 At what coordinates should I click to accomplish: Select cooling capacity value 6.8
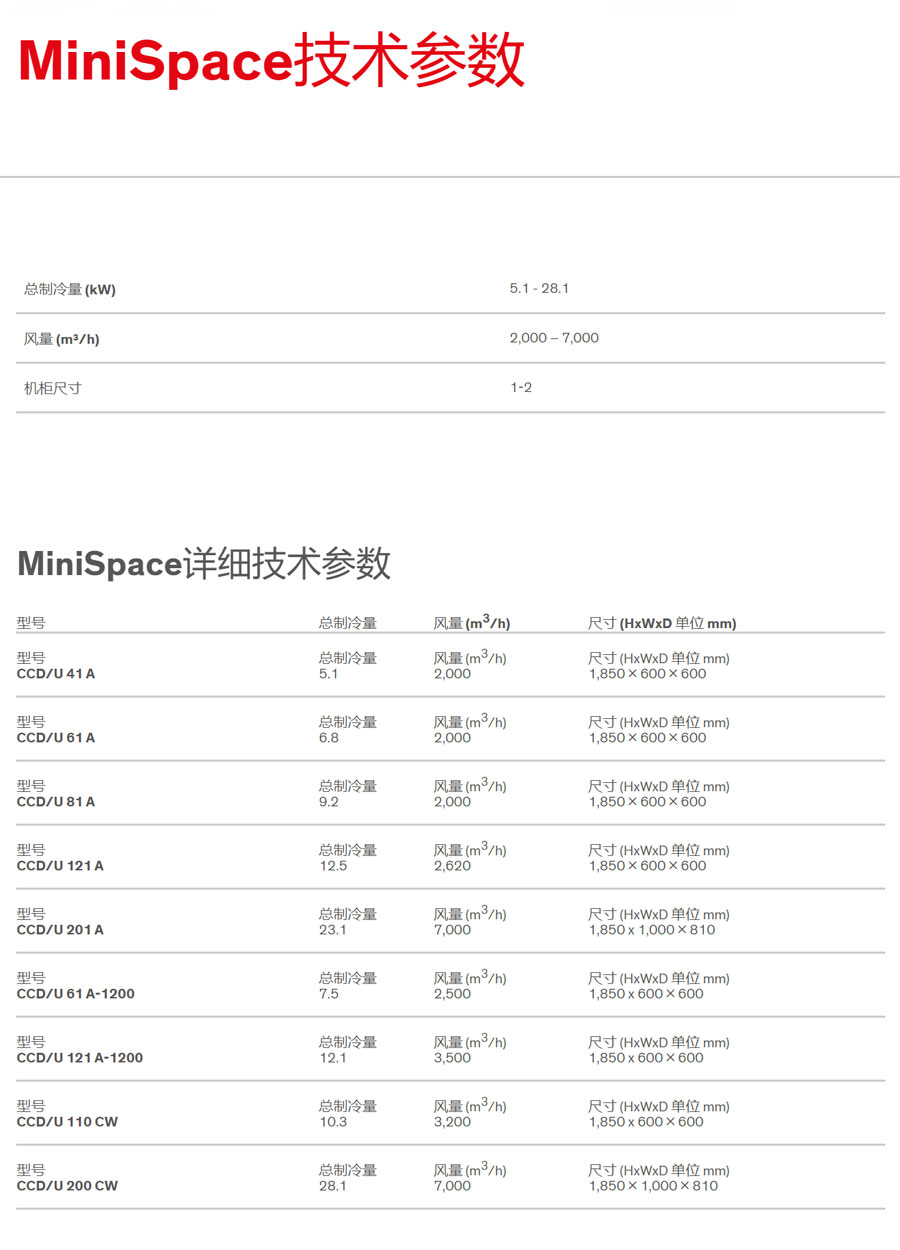click(329, 738)
